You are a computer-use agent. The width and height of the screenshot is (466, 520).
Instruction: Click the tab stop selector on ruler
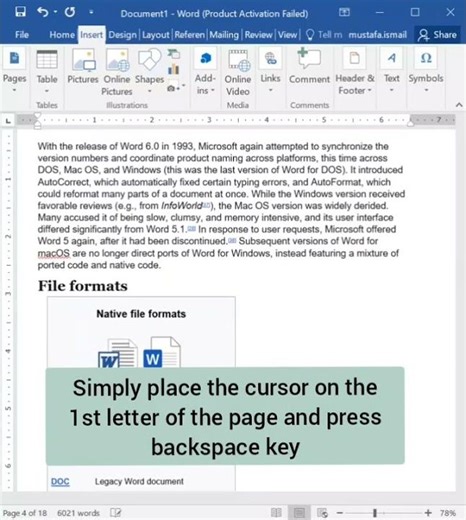point(8,121)
